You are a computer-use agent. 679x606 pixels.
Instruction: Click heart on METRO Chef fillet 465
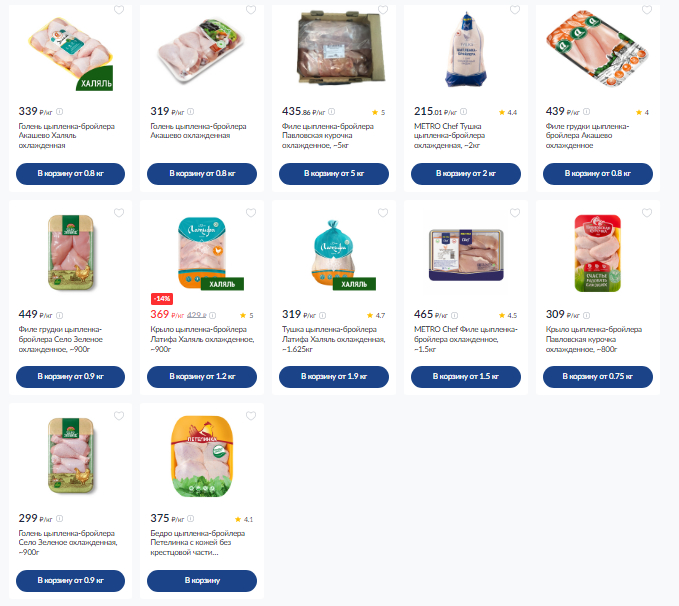pyautogui.click(x=514, y=213)
